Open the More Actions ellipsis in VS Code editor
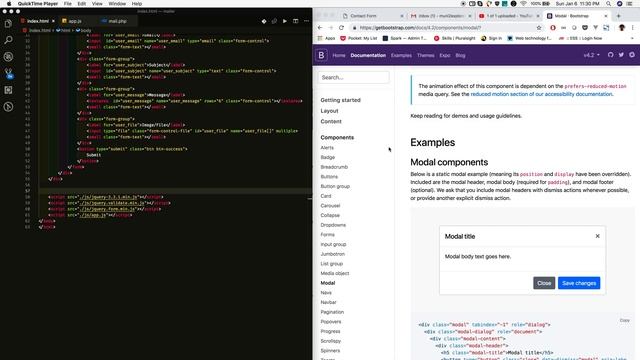The width and height of the screenshot is (640, 360). (x=306, y=21)
